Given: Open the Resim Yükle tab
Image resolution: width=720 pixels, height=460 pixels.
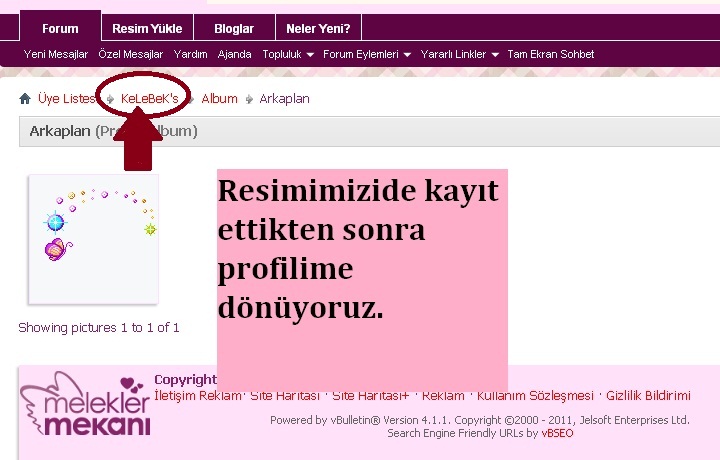Looking at the screenshot, I should [x=147, y=28].
